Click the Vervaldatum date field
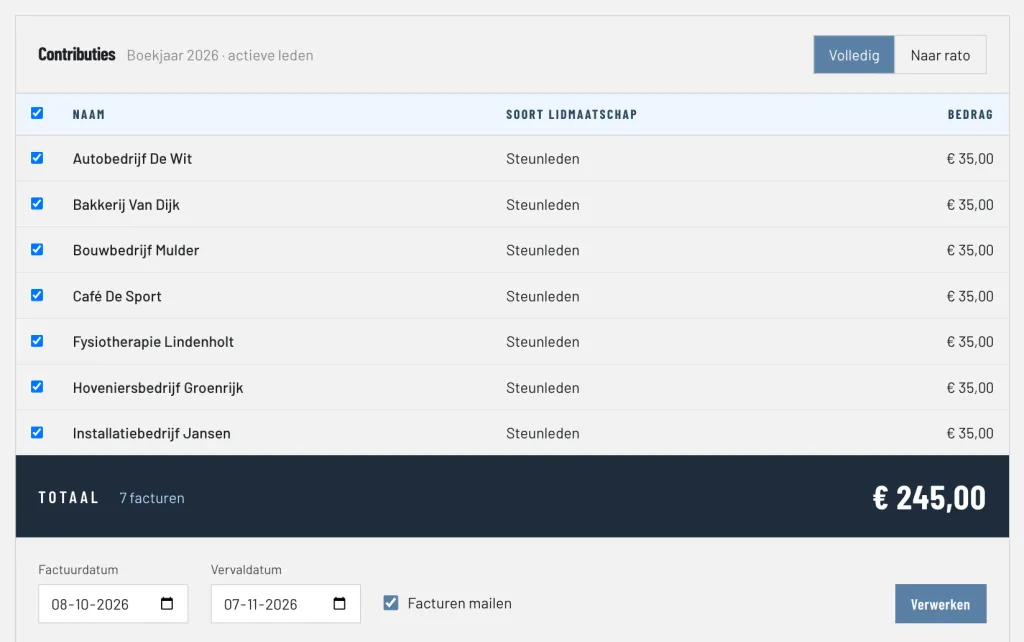Image resolution: width=1024 pixels, height=642 pixels. (x=285, y=603)
